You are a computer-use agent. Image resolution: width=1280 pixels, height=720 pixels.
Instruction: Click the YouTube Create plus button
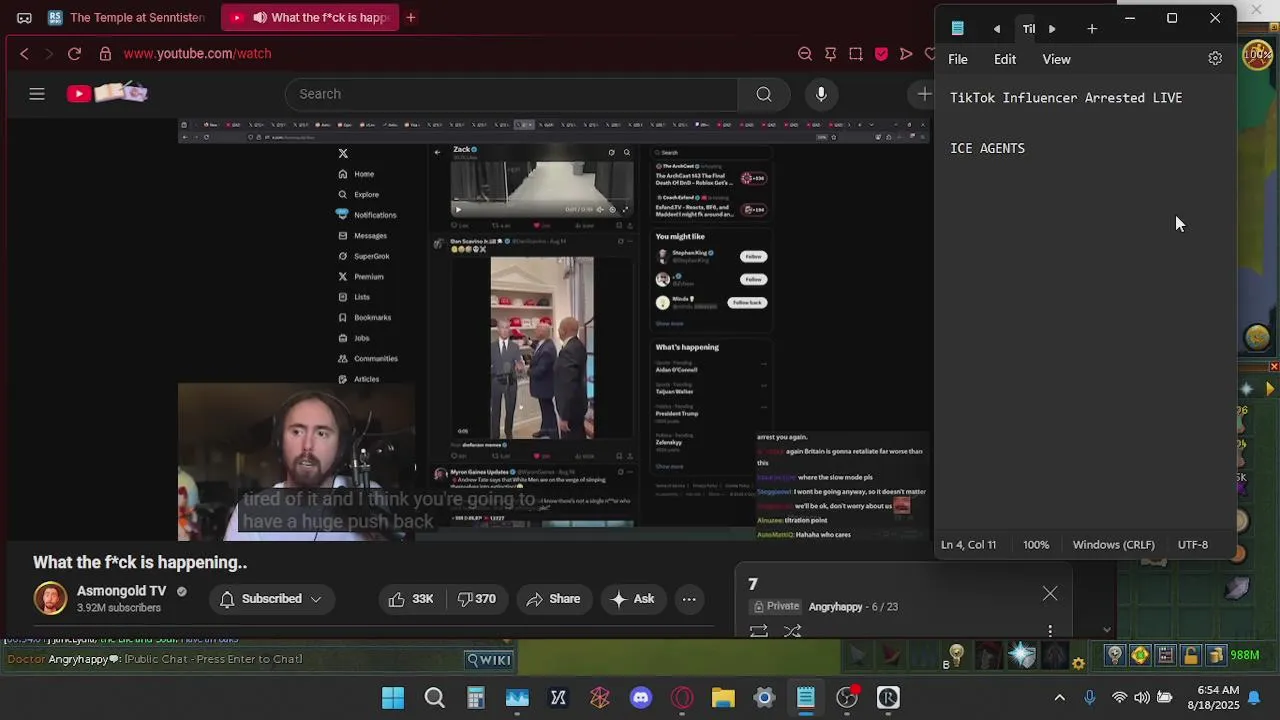[x=924, y=94]
